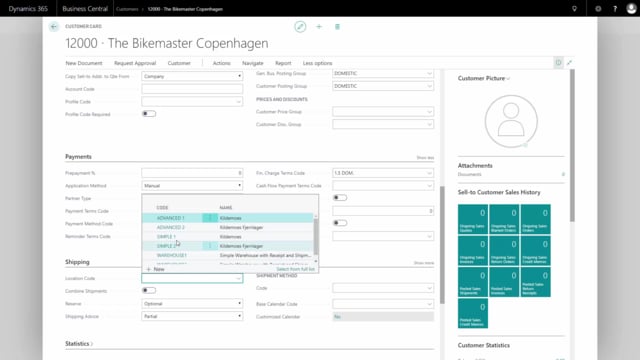Open the Posted Sales Return Receipts tile
The image size is (640, 360).
pos(536,282)
